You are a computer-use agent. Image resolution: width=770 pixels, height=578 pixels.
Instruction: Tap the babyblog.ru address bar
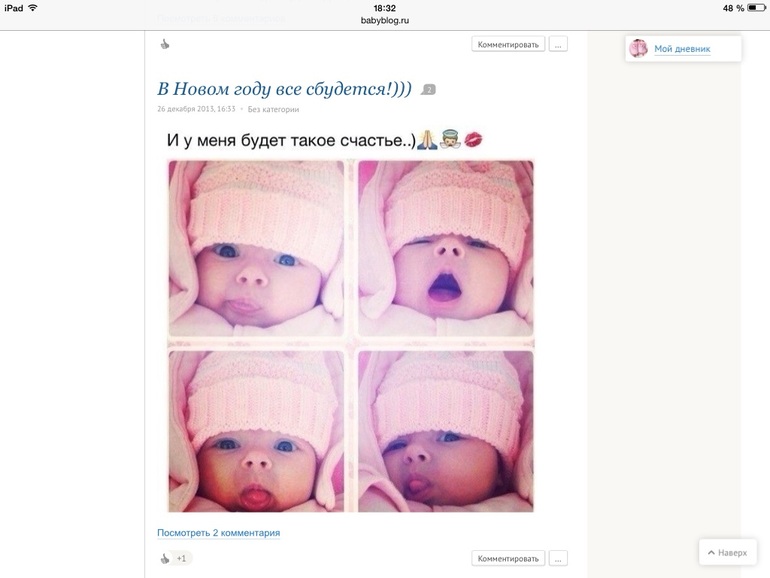point(385,21)
